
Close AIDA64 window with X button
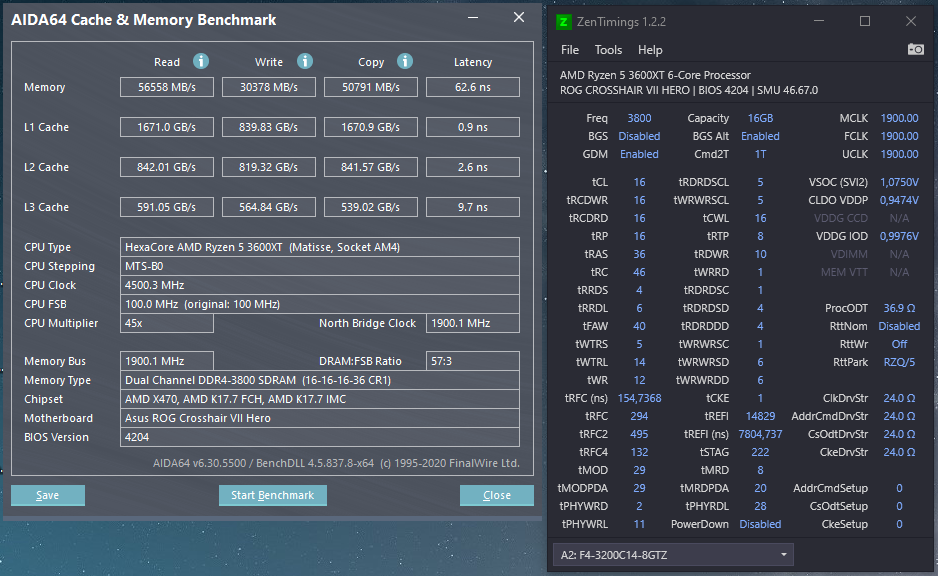click(519, 18)
